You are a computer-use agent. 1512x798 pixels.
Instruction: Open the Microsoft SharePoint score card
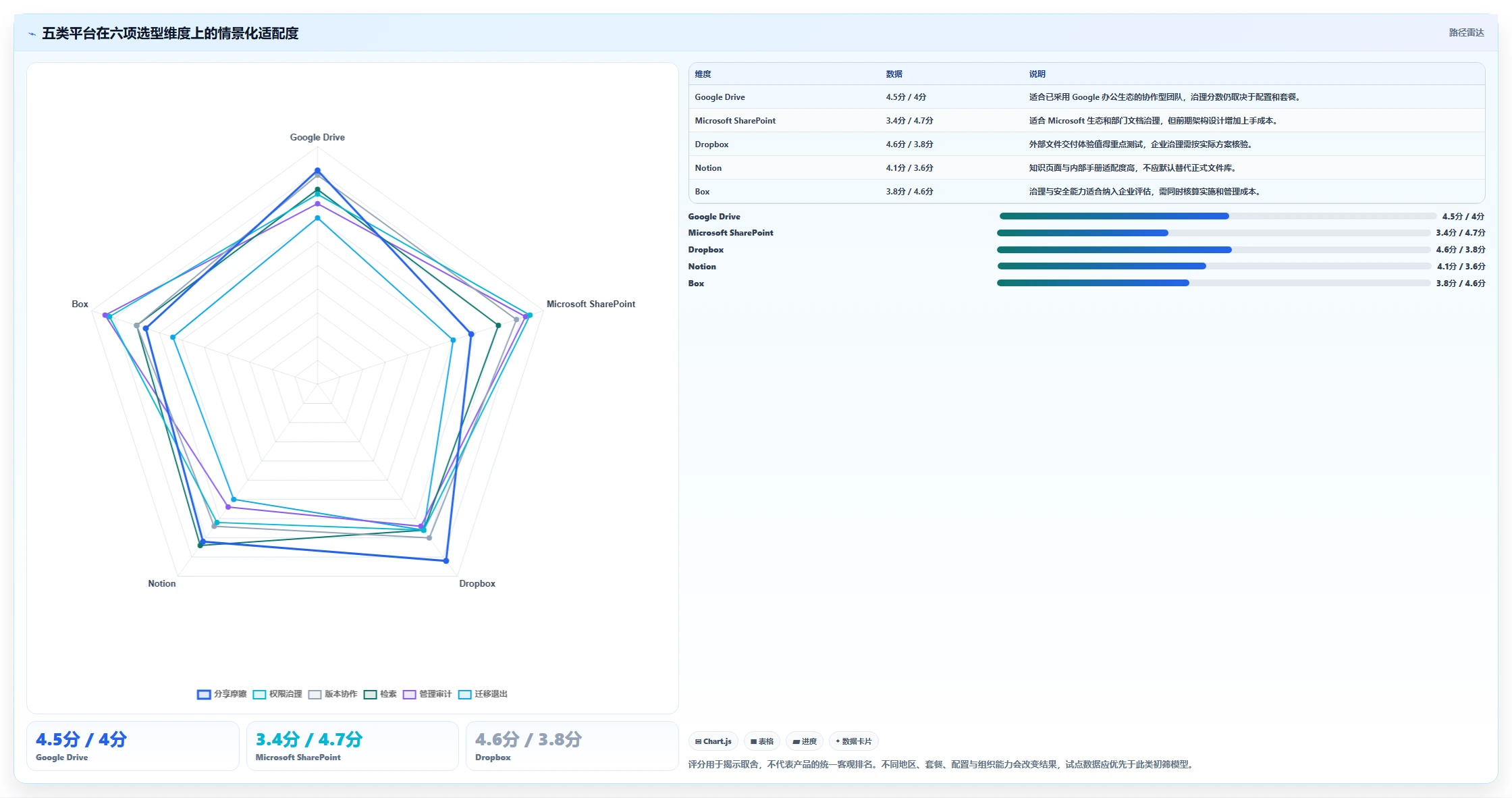coord(352,746)
